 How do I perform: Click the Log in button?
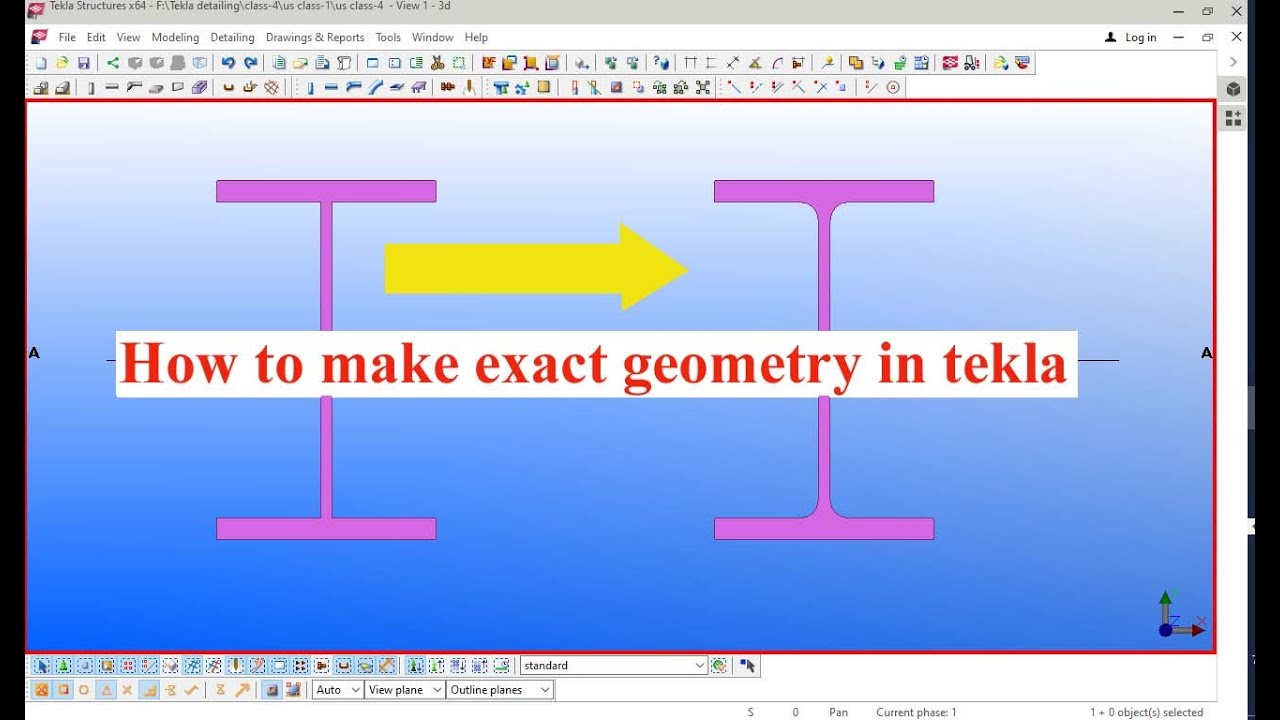1131,37
